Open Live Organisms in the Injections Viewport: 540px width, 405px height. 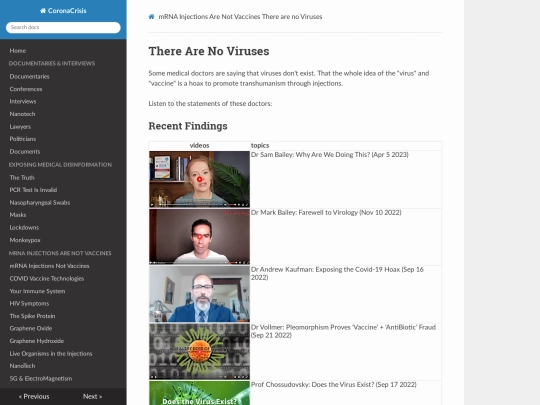pos(51,354)
